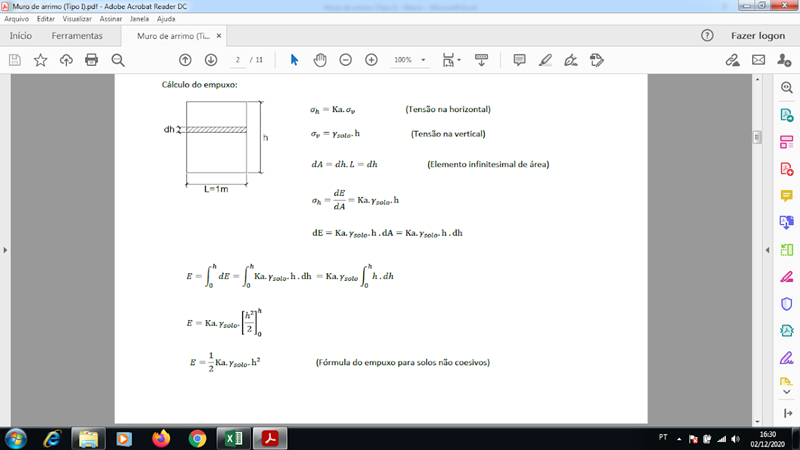Viewport: 800px width, 450px height.
Task: Open the Janela menu
Action: 139,19
